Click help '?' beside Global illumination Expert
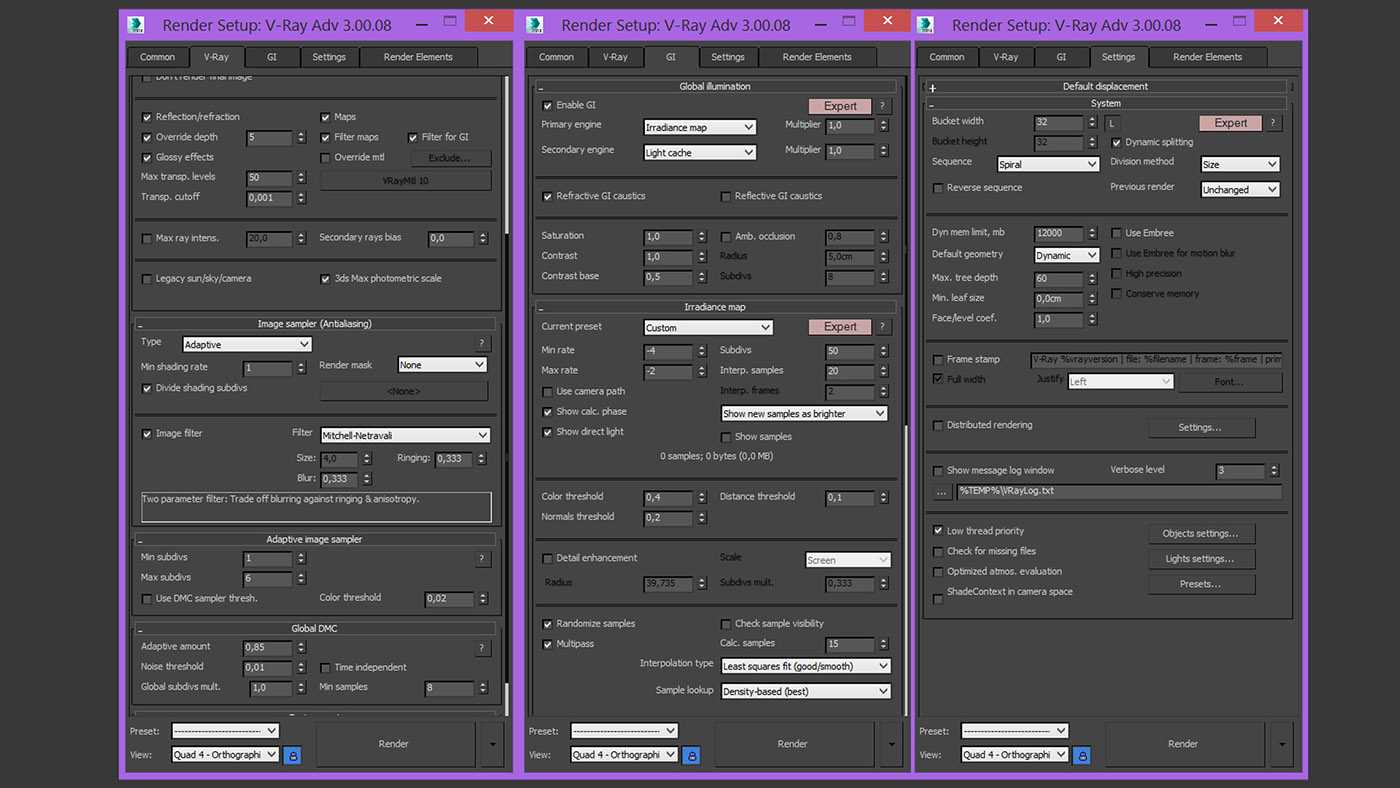Screen dimensions: 1400x788 point(882,106)
